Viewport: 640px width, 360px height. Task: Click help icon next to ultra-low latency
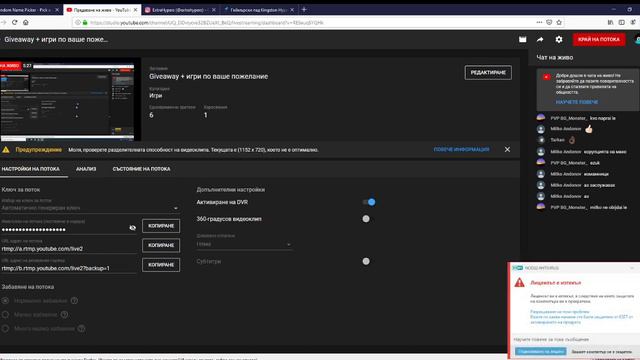pos(82,329)
